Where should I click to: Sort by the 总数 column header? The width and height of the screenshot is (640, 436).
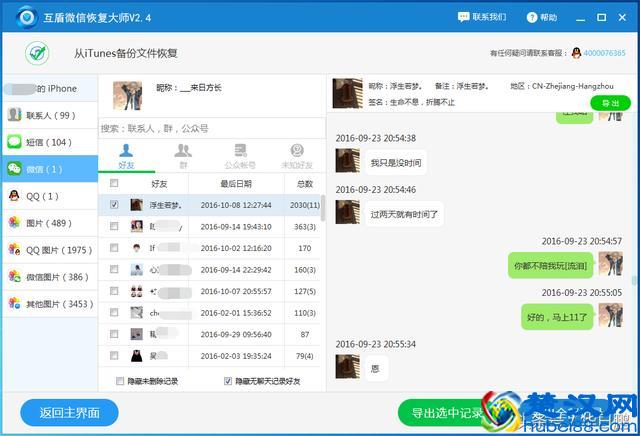pos(305,184)
